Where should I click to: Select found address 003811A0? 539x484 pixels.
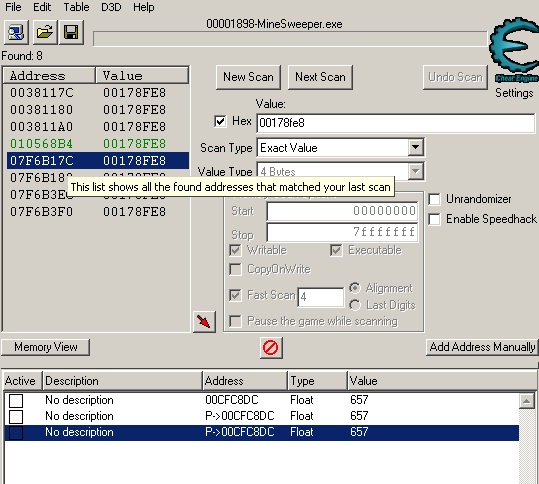98,127
